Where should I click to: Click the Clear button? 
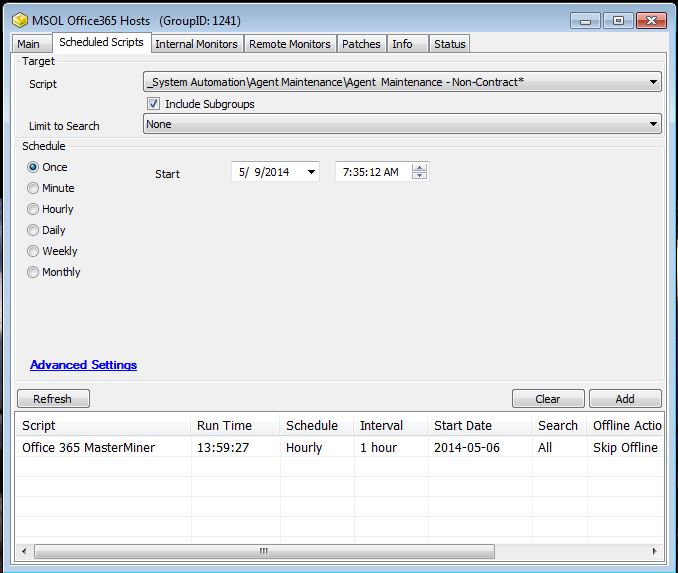pos(548,399)
